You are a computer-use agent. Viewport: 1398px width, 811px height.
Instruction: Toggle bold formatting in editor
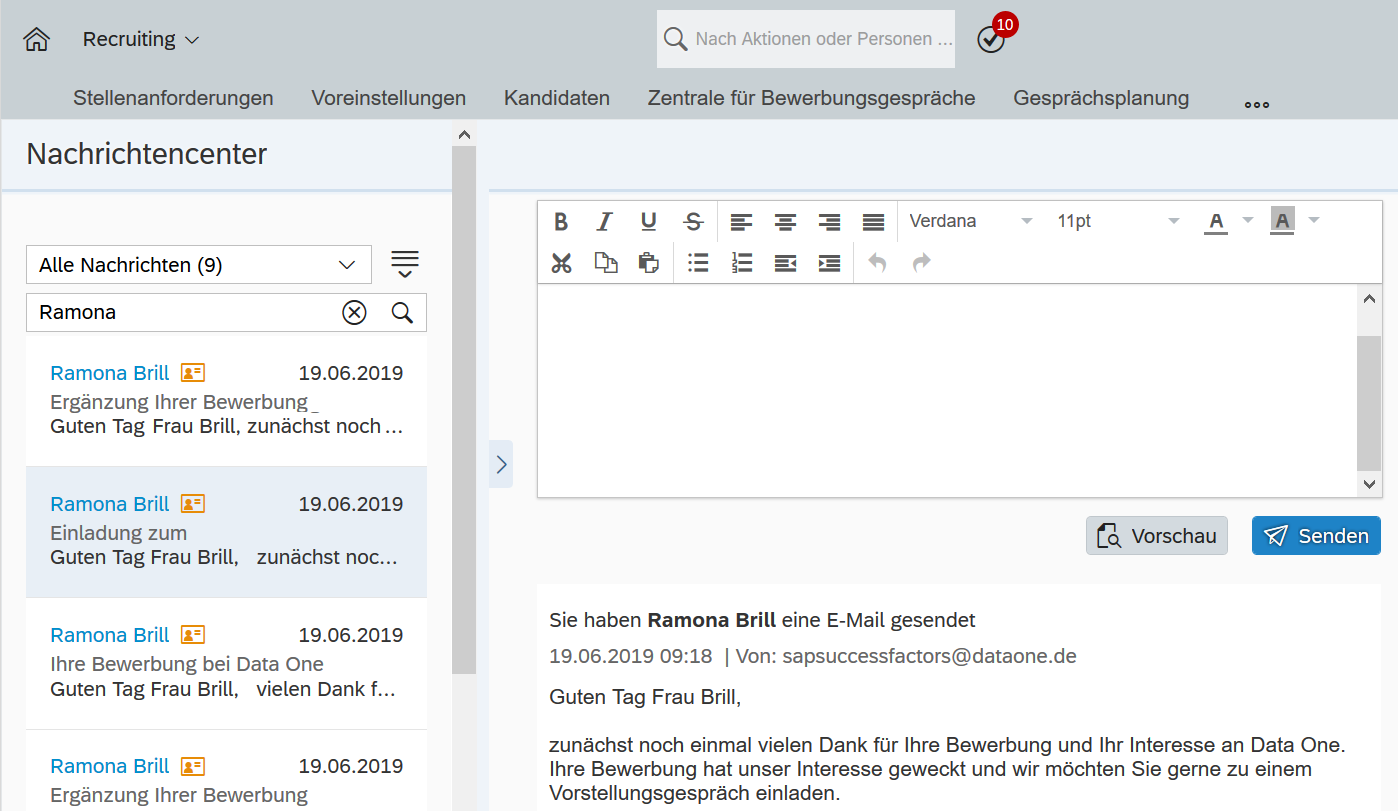point(561,222)
